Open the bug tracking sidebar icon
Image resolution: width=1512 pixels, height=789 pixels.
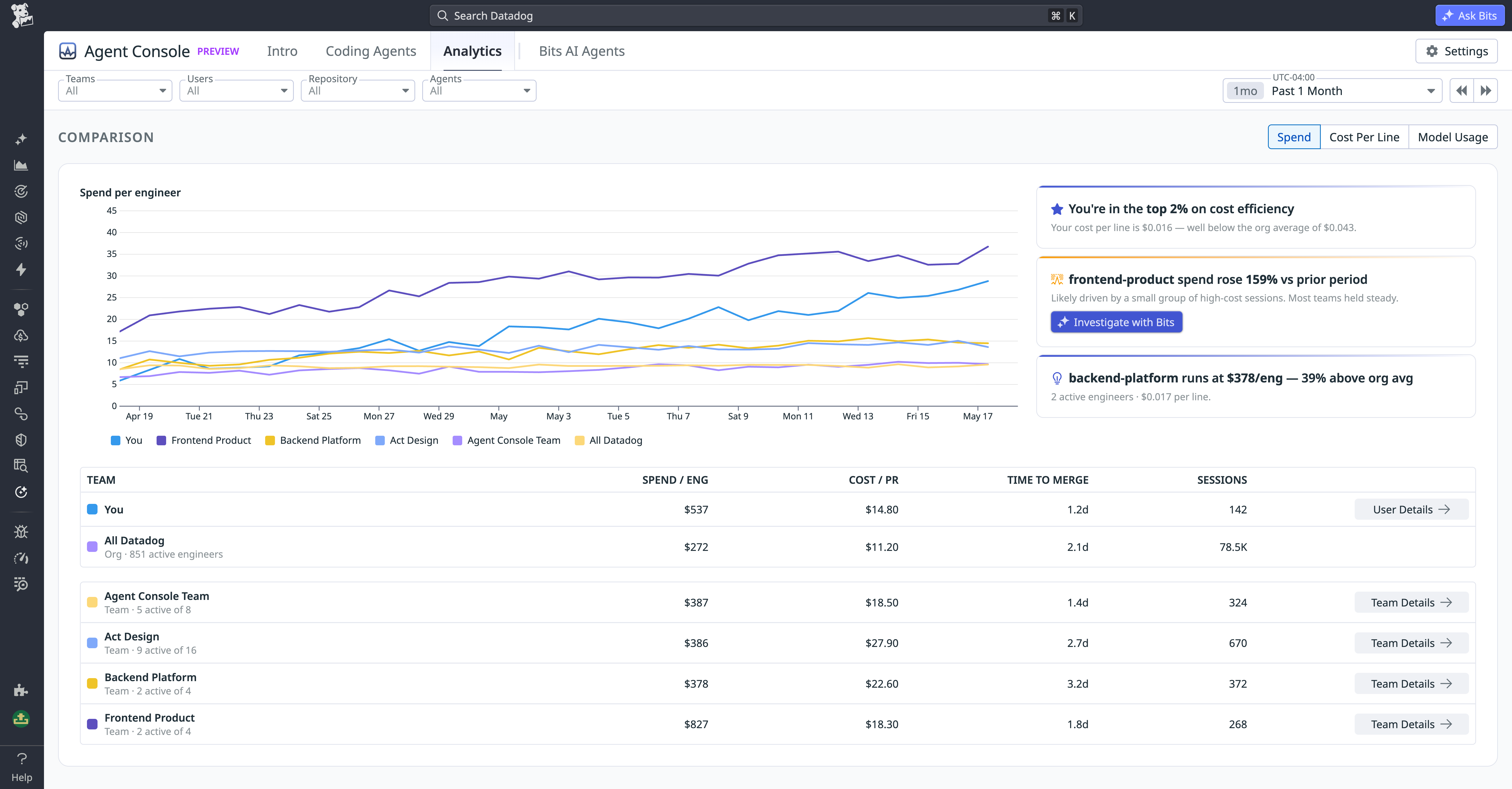click(21, 532)
